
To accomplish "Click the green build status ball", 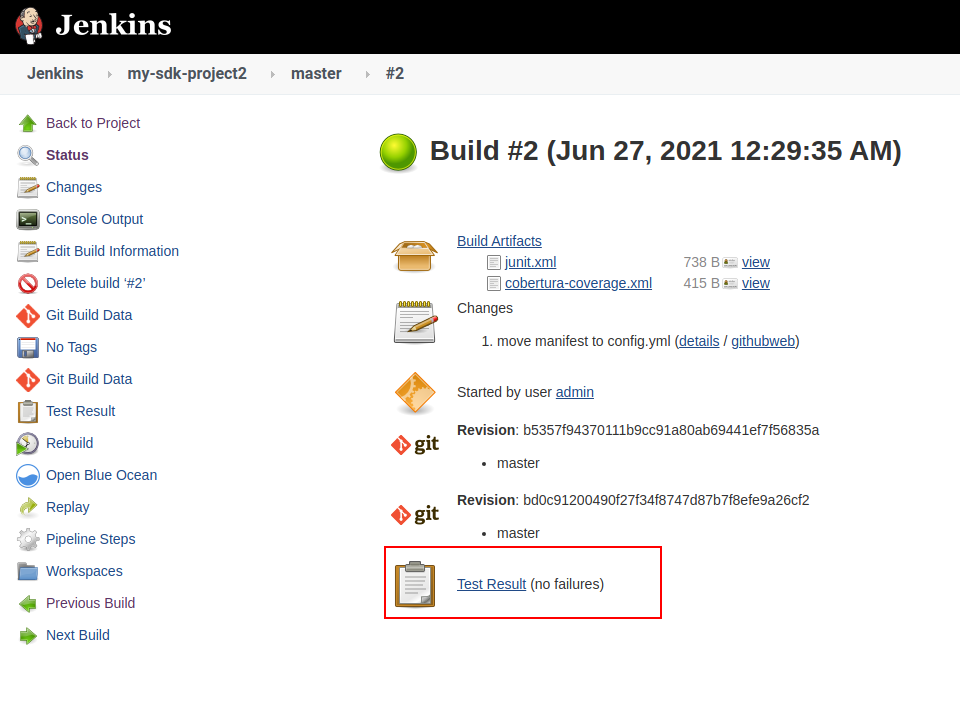I will [x=398, y=152].
